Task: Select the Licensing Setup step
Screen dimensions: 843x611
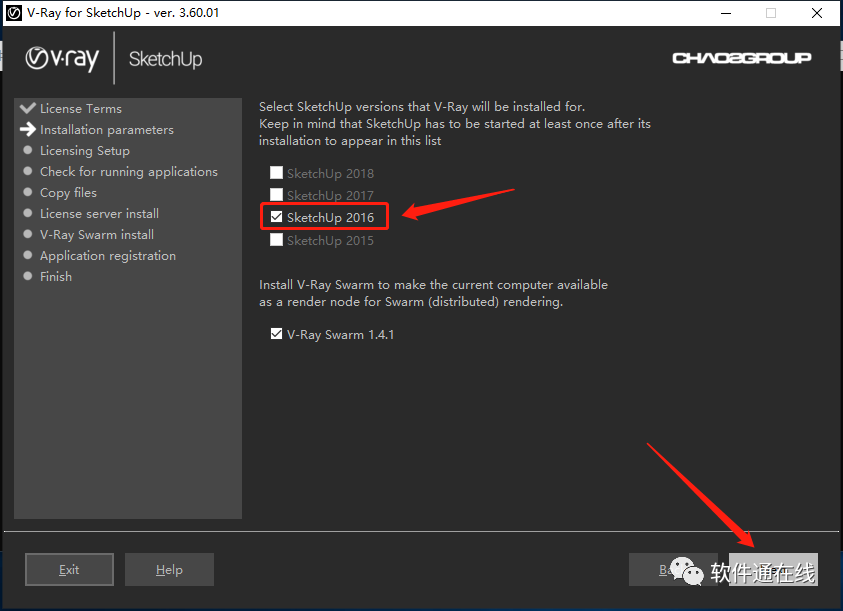Action: coord(85,151)
